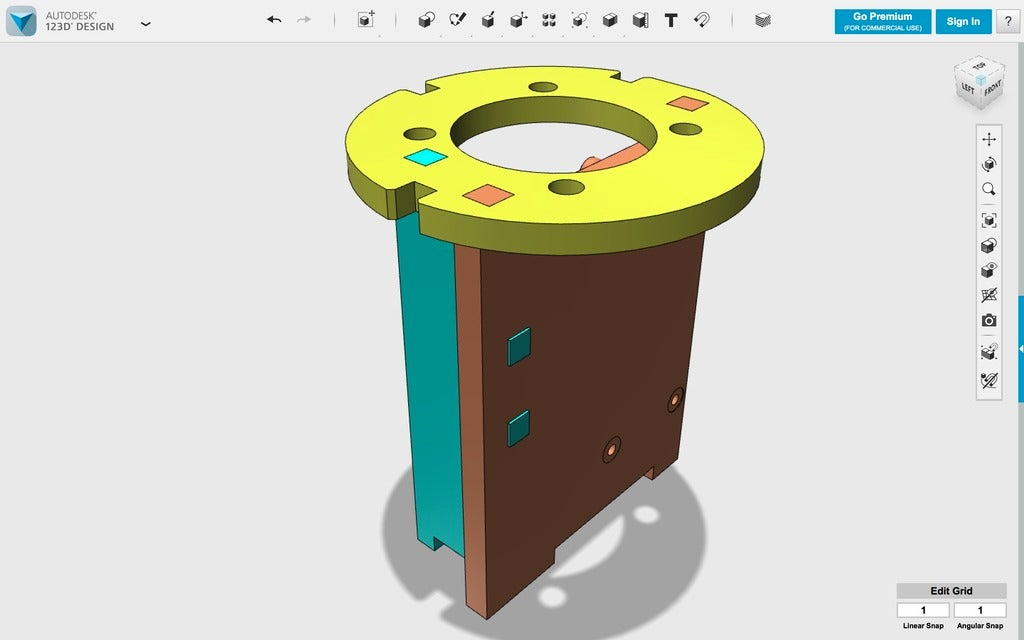Open the Grouping tool menu
1024x640 pixels.
(x=579, y=20)
